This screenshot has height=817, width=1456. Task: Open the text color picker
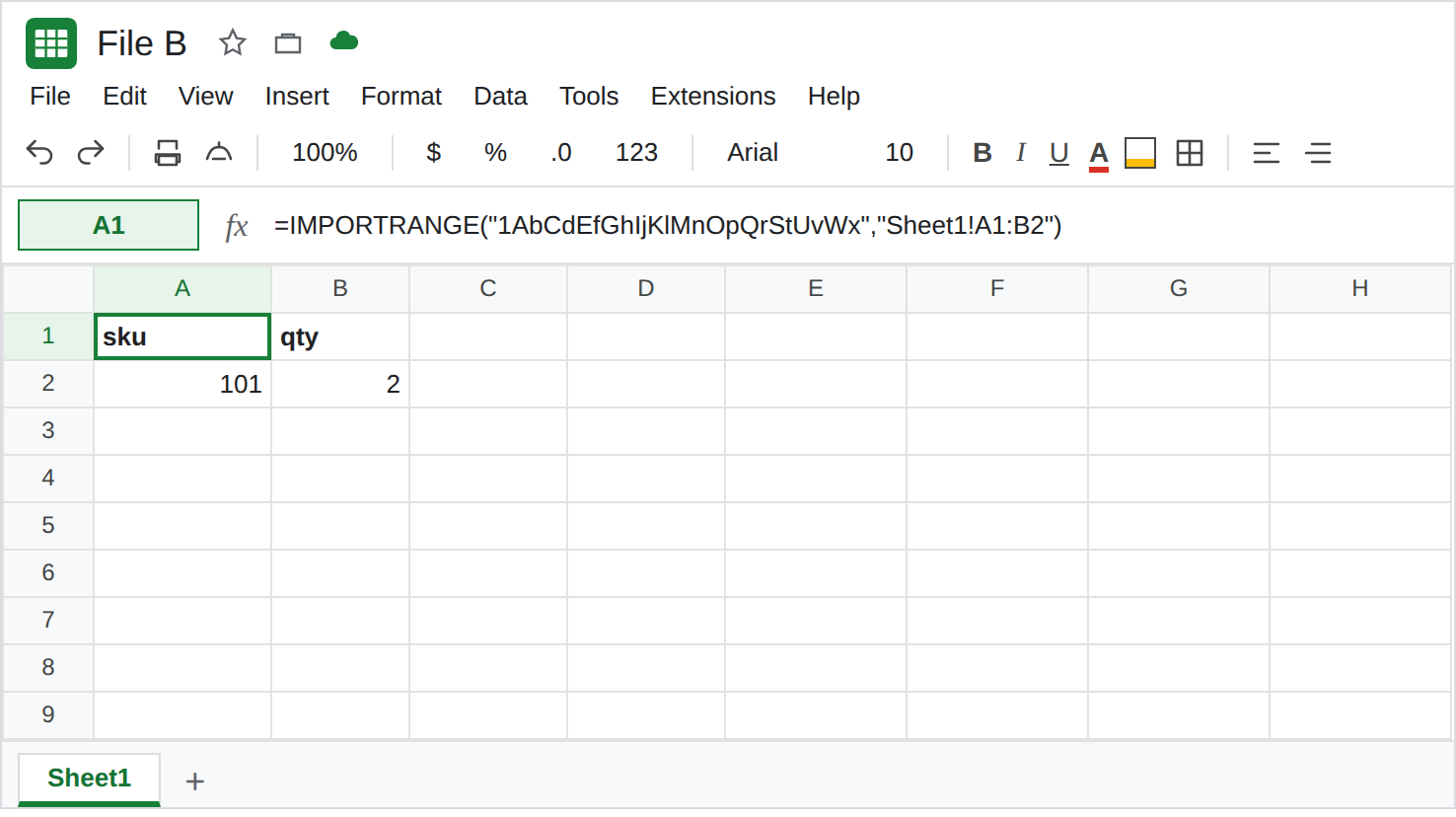[1099, 155]
